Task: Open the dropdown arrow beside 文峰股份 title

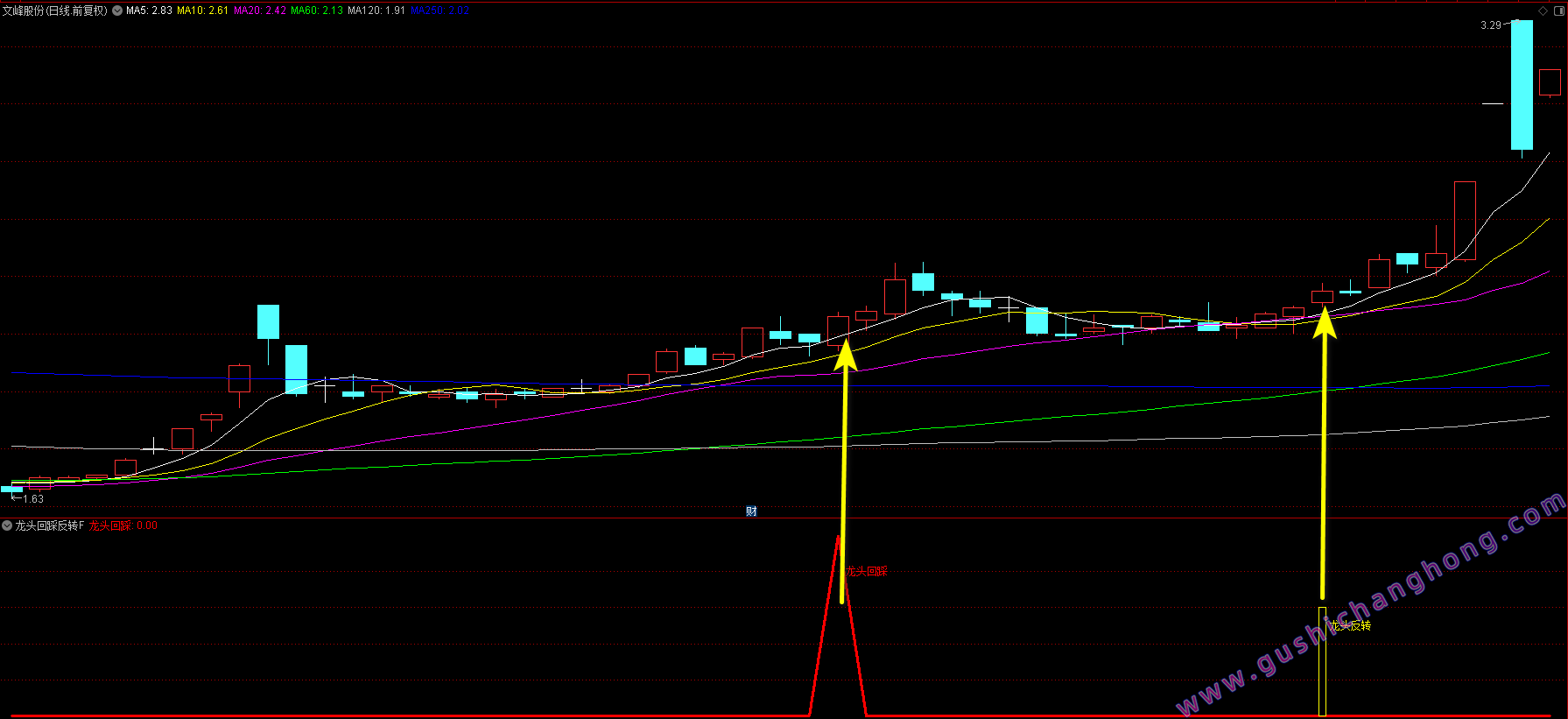Action: [x=117, y=11]
